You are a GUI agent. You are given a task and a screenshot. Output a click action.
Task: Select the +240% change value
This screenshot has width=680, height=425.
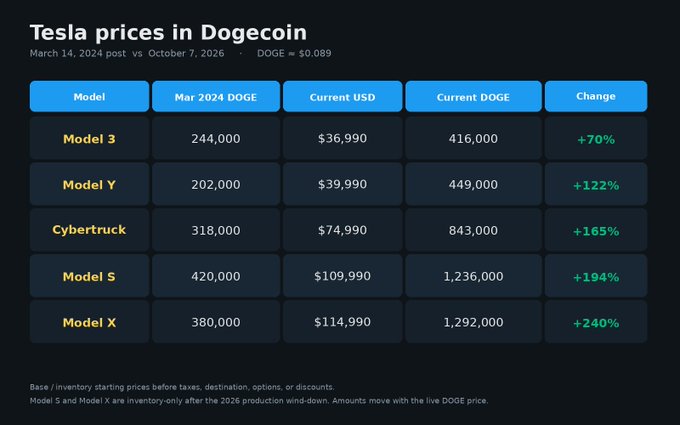tap(596, 322)
